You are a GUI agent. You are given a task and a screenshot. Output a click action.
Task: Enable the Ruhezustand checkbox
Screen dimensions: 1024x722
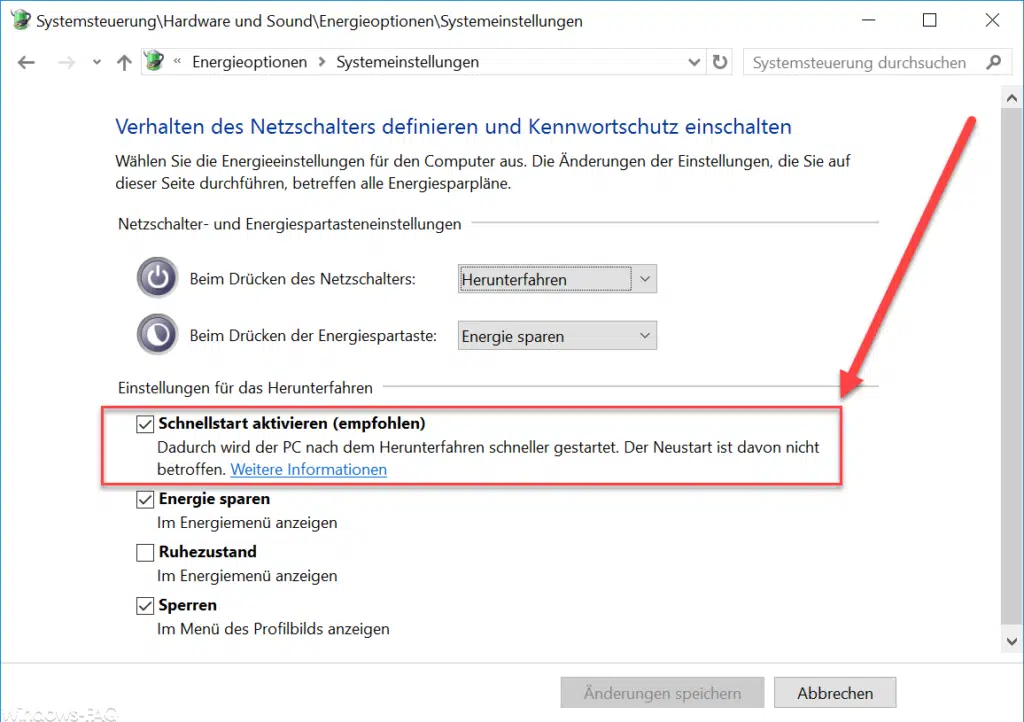146,552
